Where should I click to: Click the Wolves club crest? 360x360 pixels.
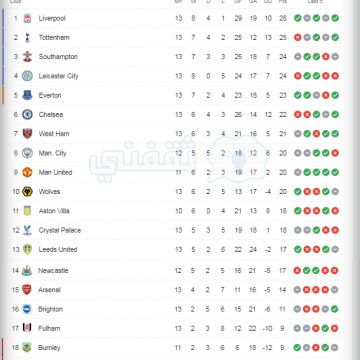[27, 192]
